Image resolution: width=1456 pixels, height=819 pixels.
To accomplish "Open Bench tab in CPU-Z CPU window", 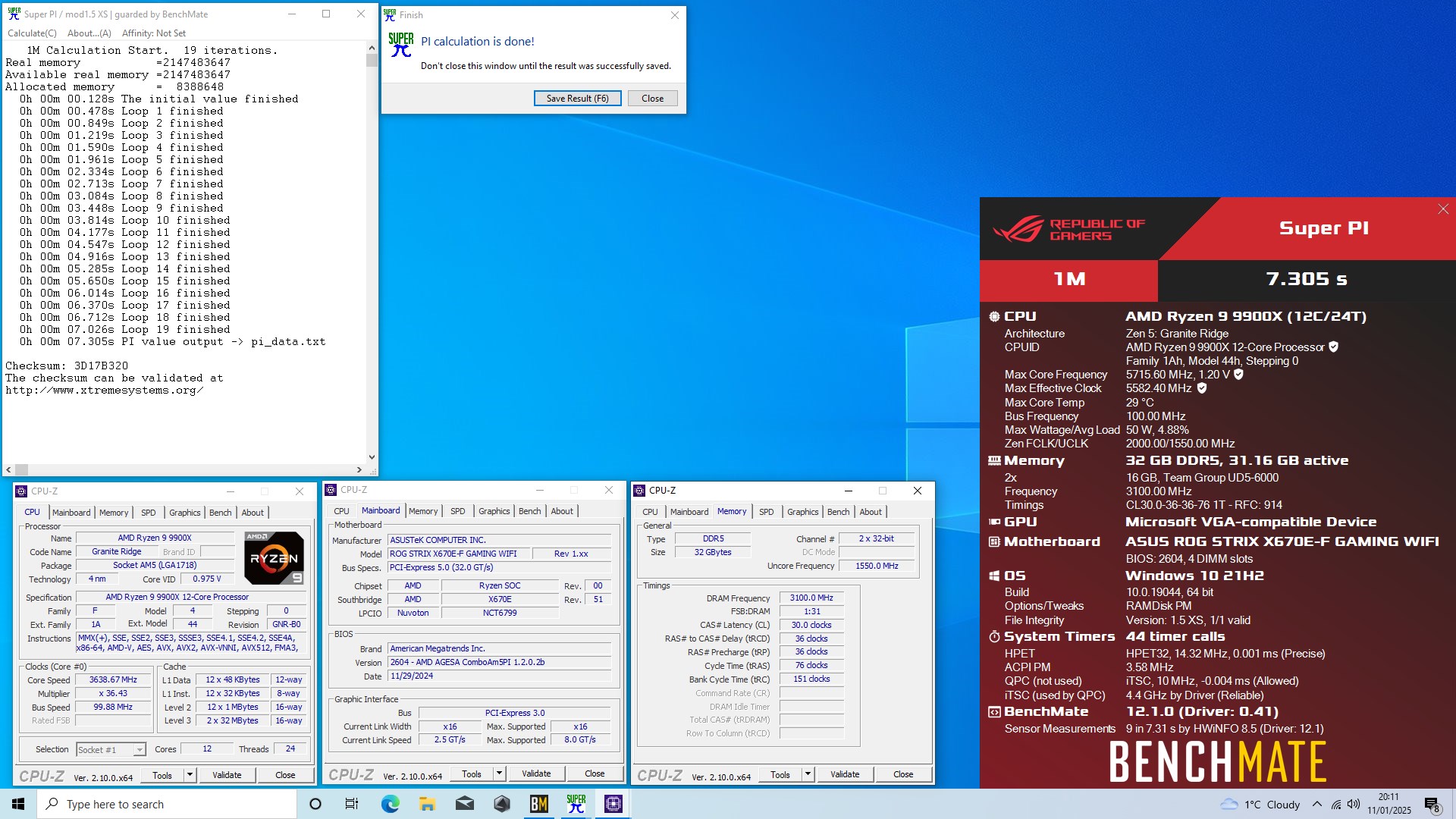I will point(221,513).
